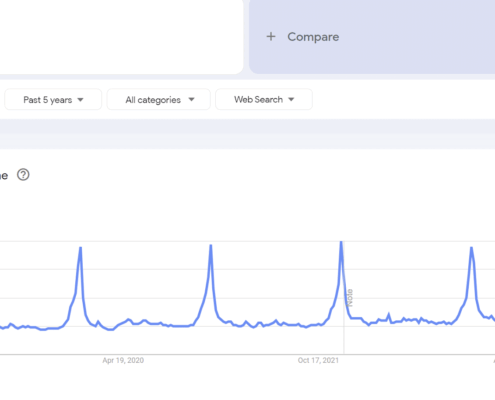Click the vertical Note marker on chart
This screenshot has width=495, height=400.
[349, 298]
